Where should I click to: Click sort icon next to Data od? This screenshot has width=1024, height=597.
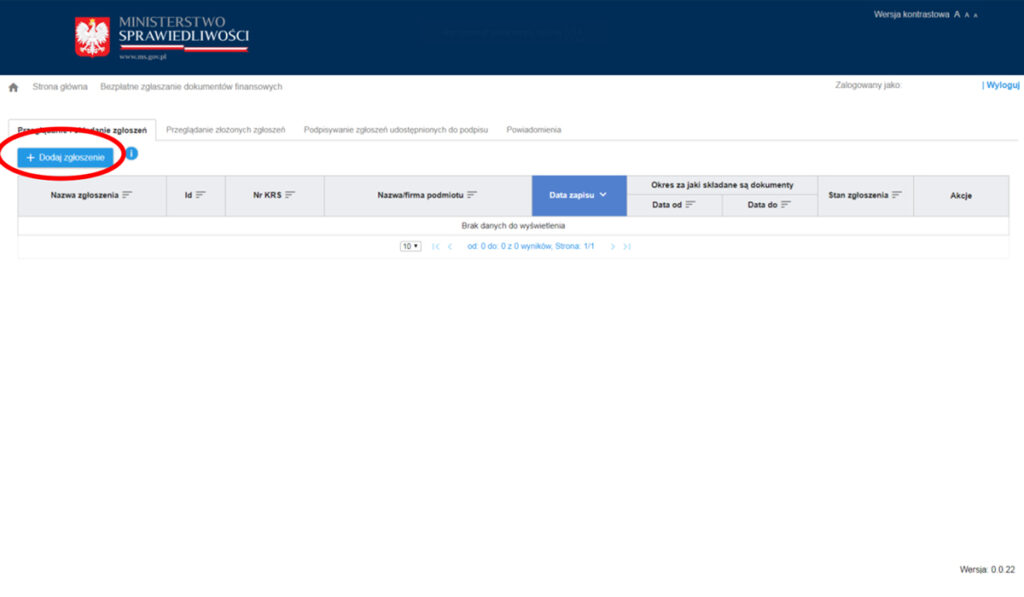tap(690, 204)
